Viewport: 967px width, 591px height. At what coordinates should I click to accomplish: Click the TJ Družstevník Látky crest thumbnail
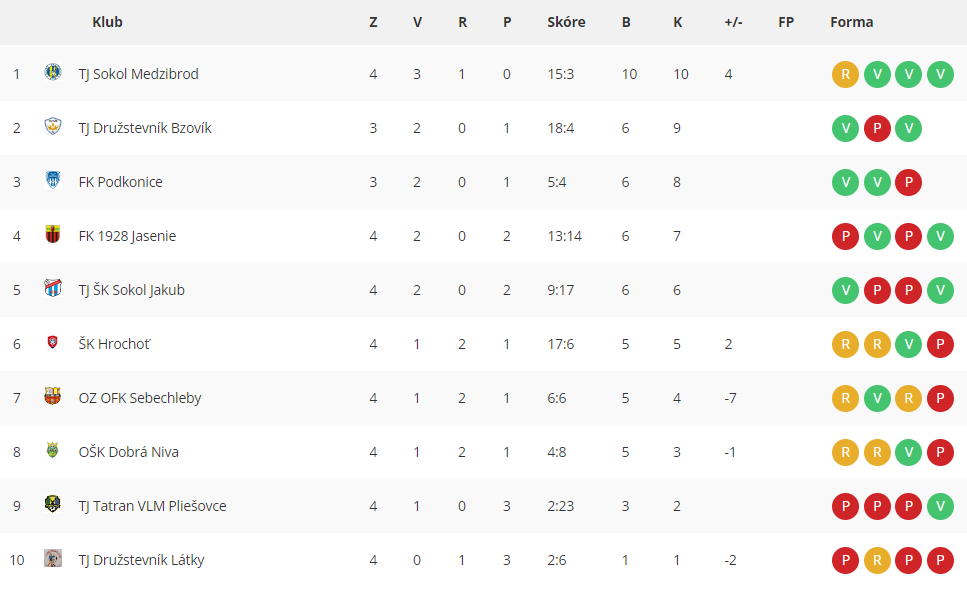[53, 558]
